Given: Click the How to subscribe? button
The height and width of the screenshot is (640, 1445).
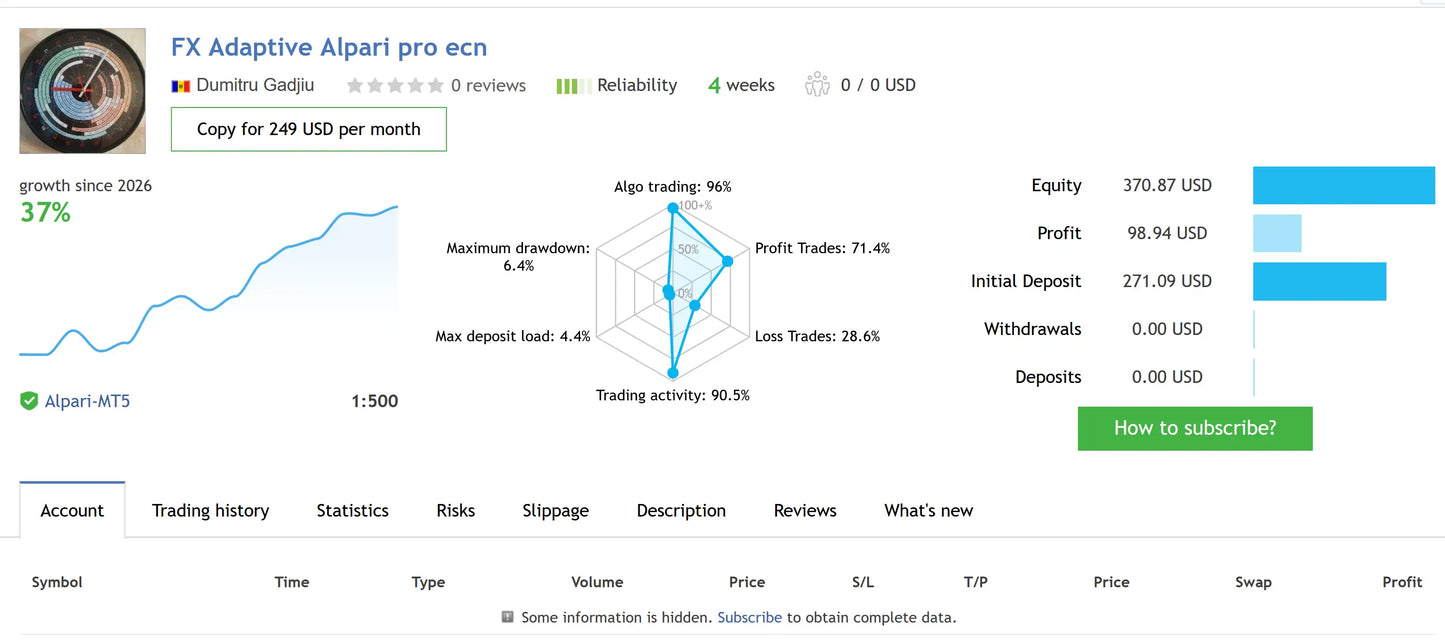Looking at the screenshot, I should click(x=1195, y=428).
